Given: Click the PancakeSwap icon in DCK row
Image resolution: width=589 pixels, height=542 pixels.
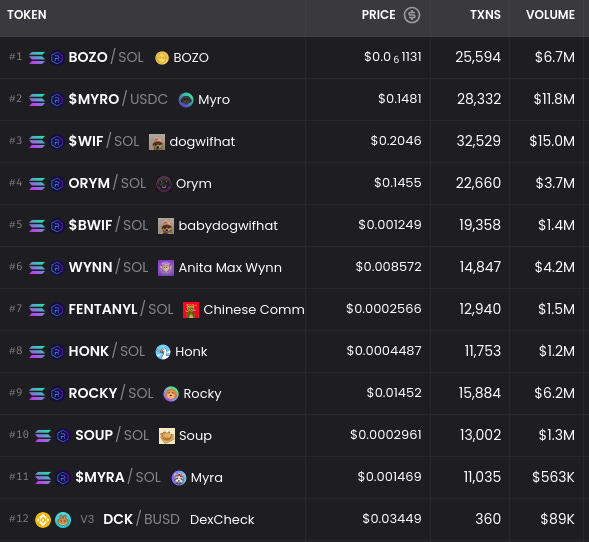Looking at the screenshot, I should point(63,520).
